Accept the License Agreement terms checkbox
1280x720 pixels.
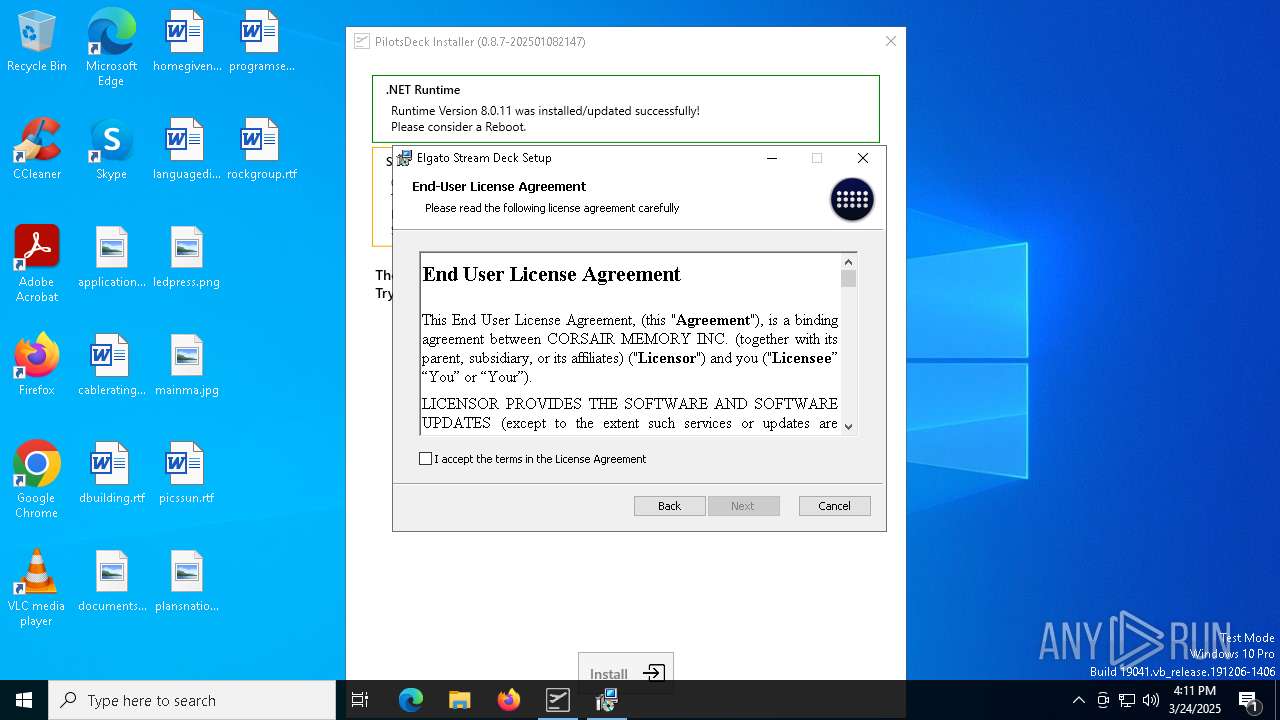426,459
